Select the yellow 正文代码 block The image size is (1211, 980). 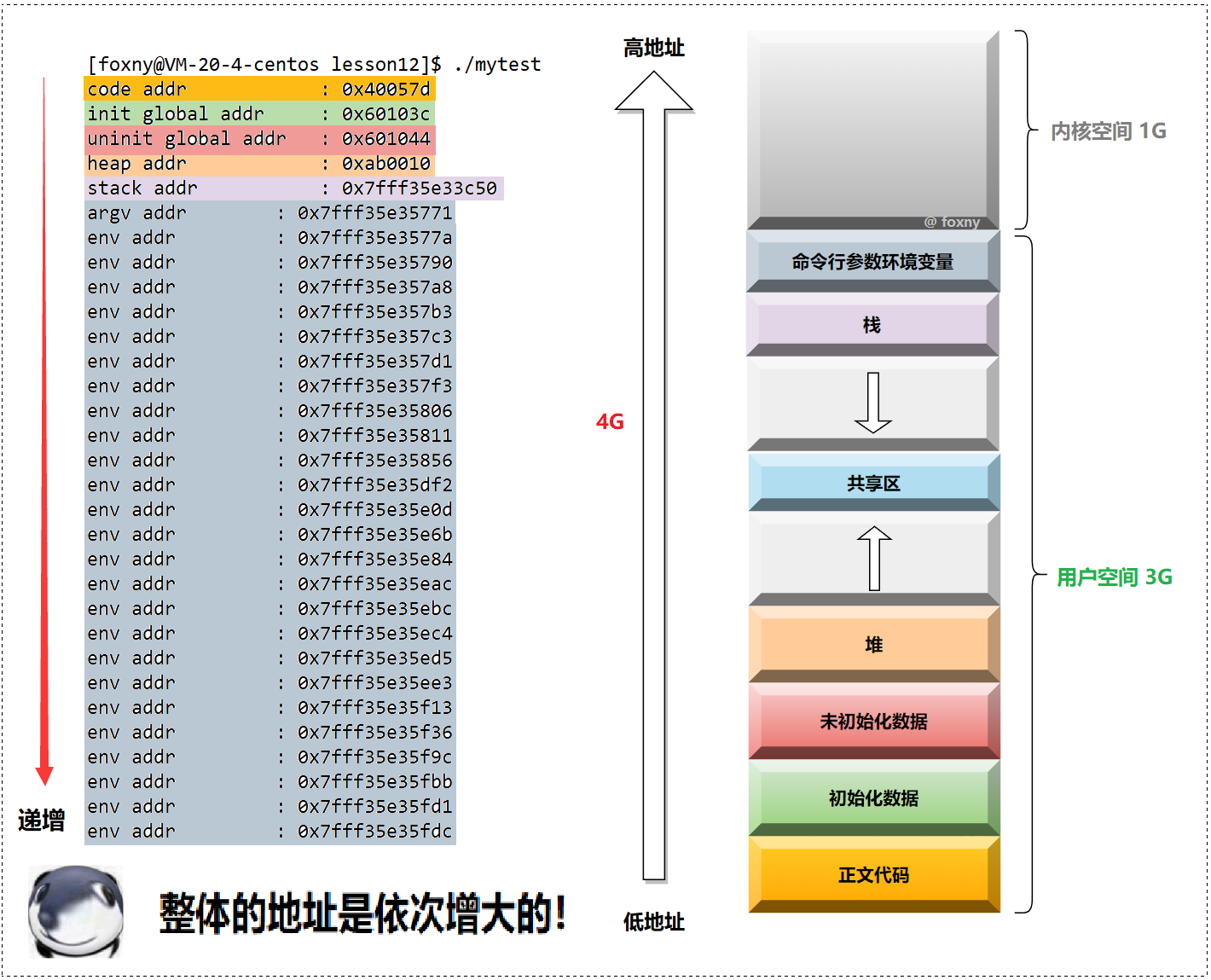tap(873, 875)
